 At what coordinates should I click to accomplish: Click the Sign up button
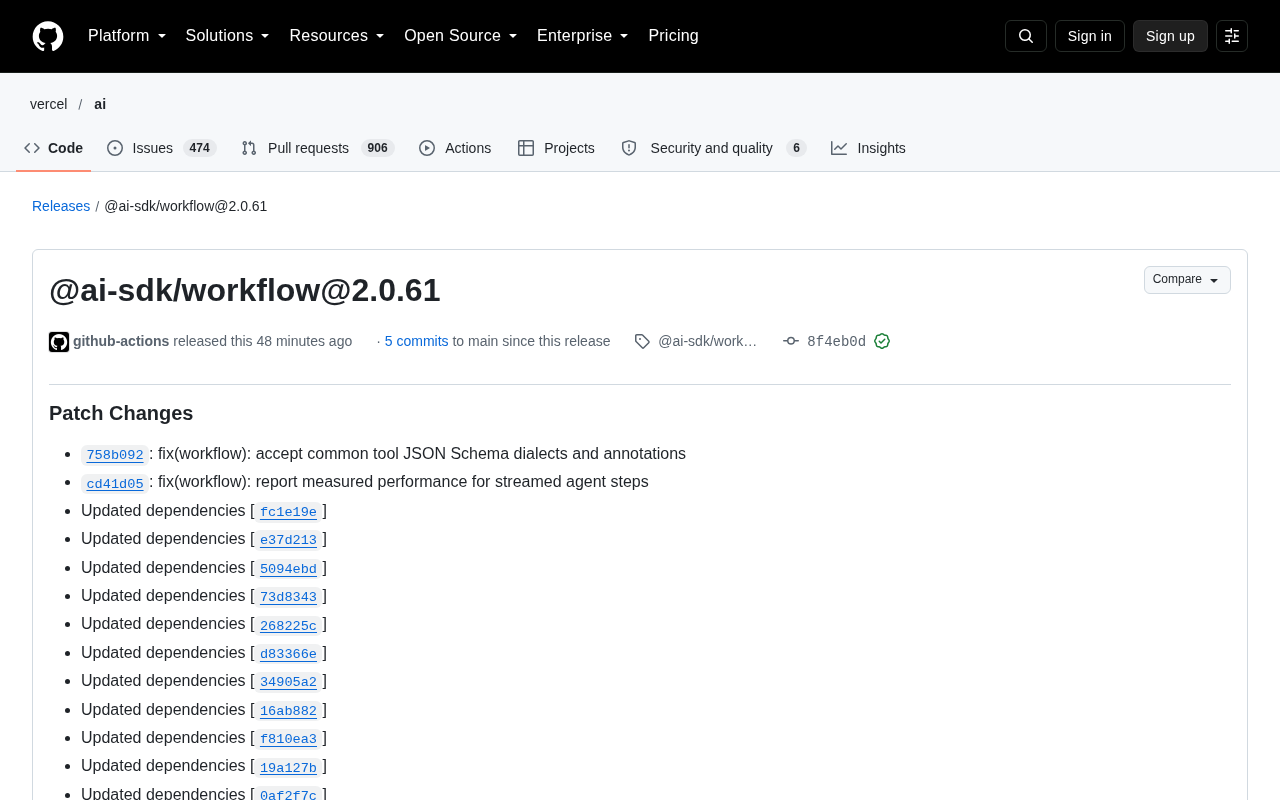click(x=1170, y=36)
